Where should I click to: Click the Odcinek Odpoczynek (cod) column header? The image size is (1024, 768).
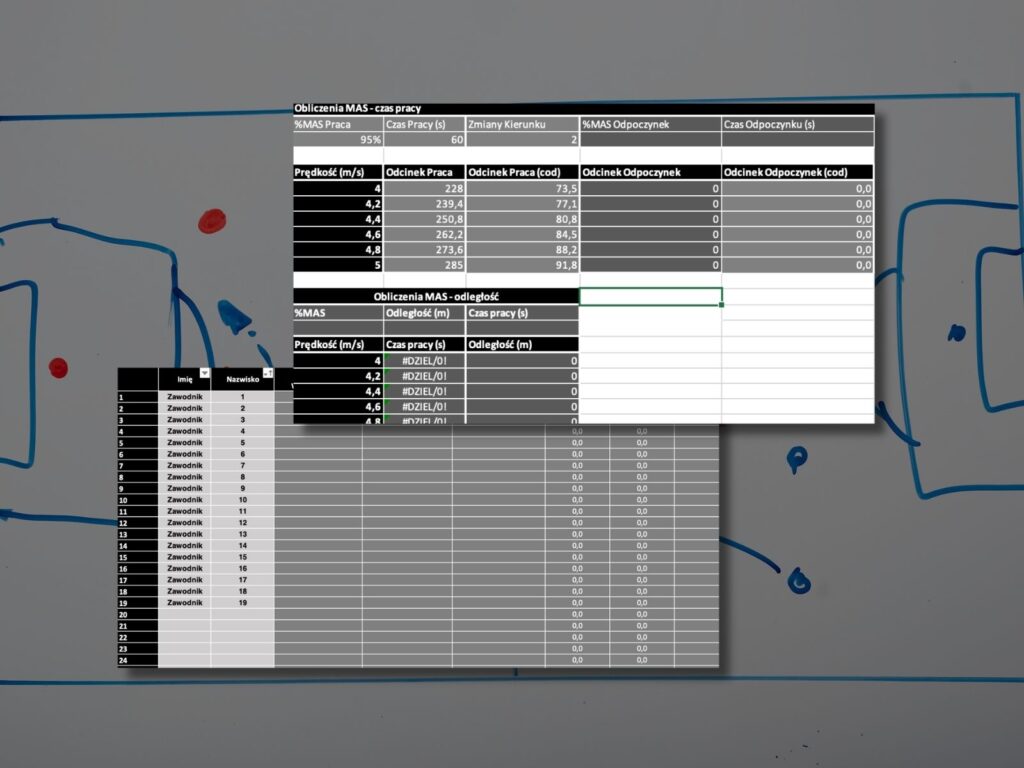coord(797,172)
